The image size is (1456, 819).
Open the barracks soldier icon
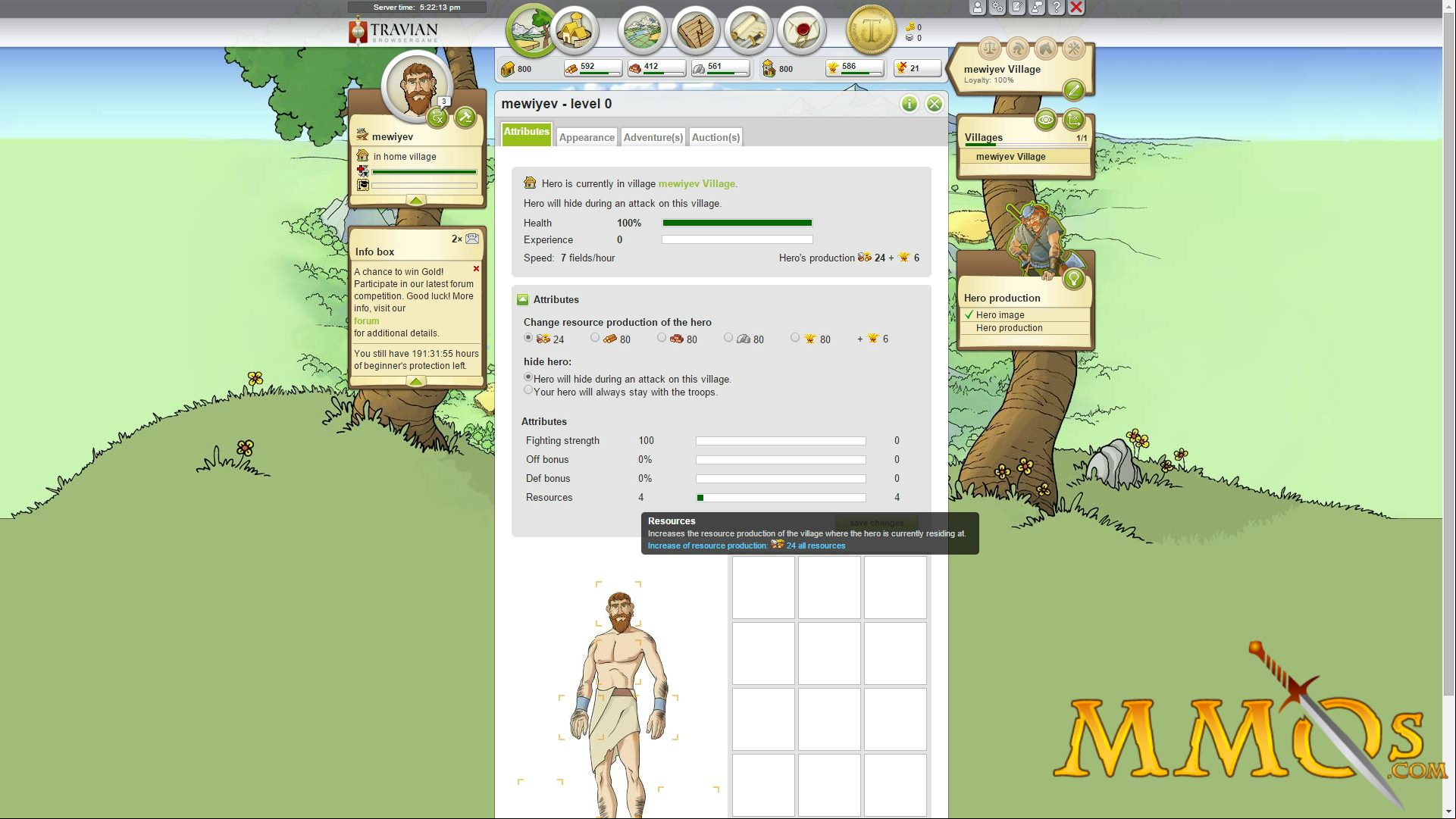point(1017,49)
